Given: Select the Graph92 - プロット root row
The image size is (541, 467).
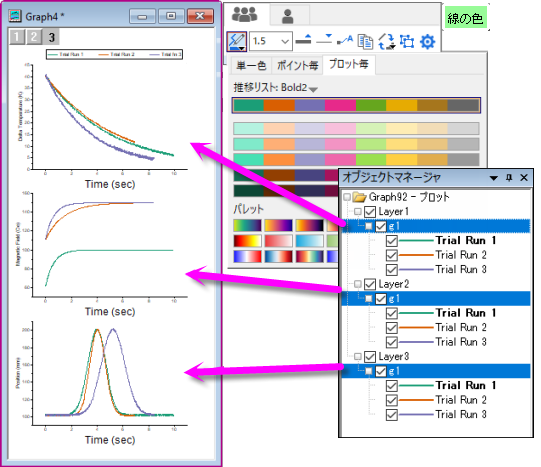Looking at the screenshot, I should [409, 197].
